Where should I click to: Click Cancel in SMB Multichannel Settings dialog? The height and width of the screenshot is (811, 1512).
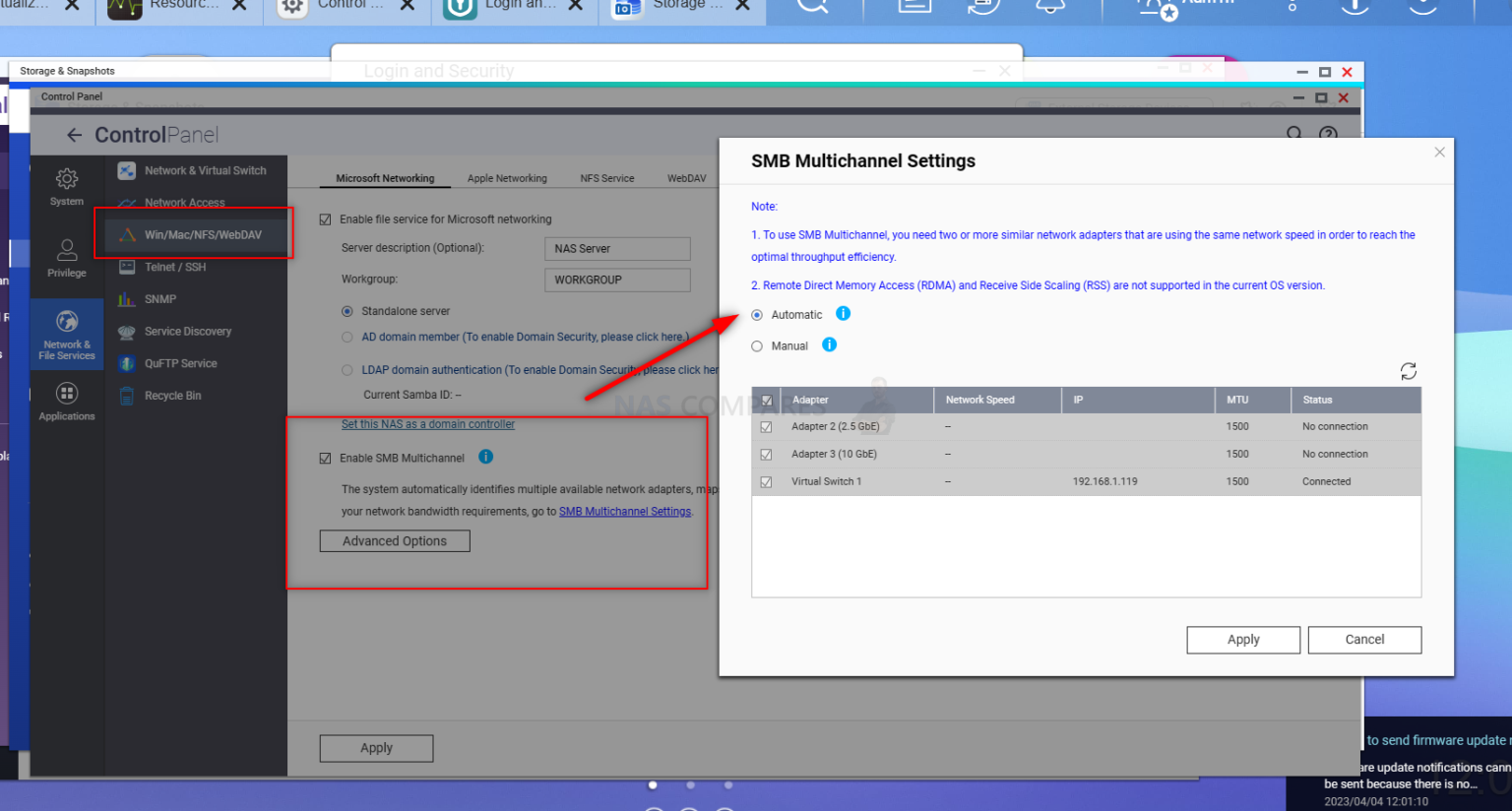1363,640
